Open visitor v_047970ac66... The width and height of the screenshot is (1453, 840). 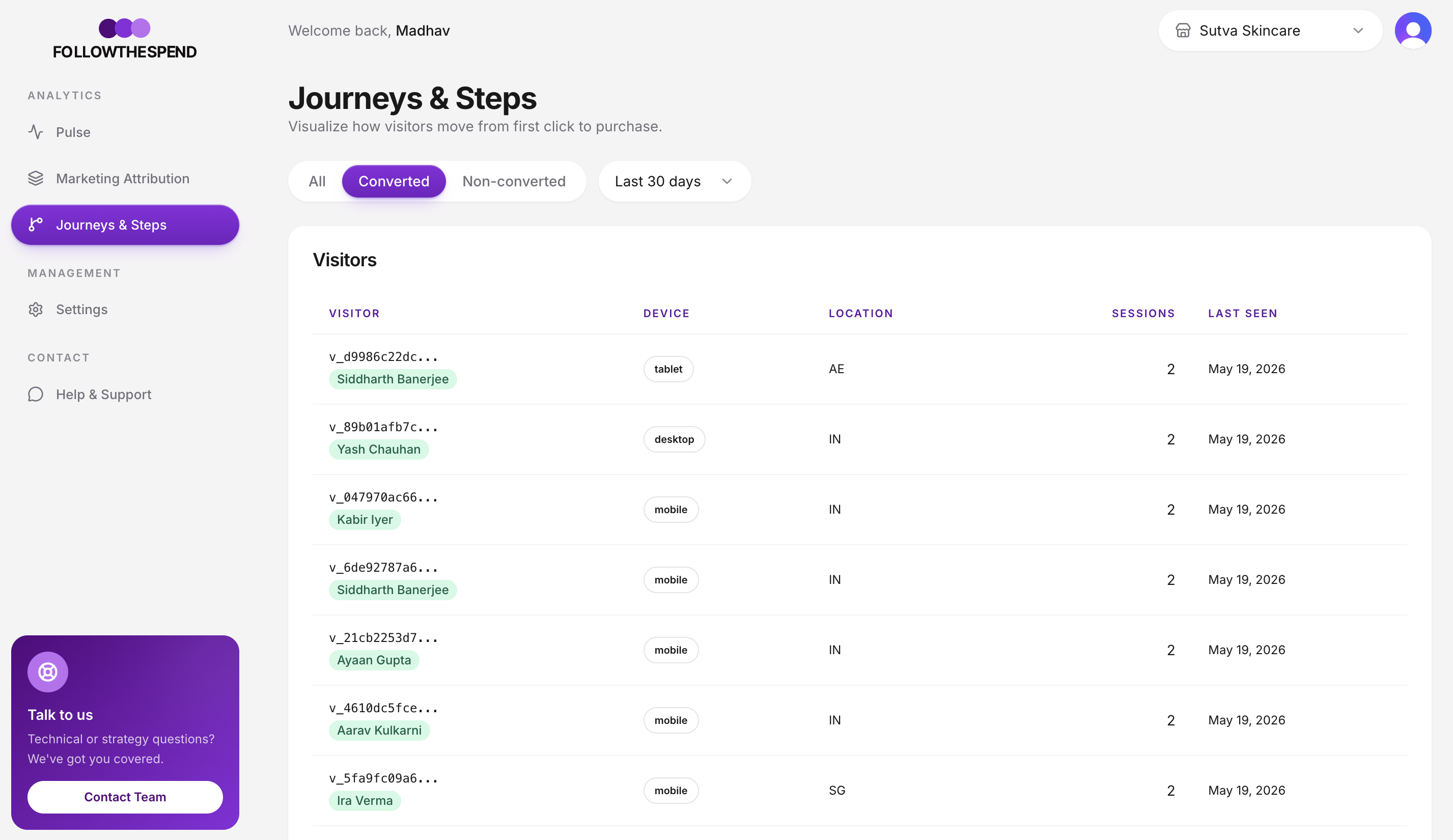383,497
